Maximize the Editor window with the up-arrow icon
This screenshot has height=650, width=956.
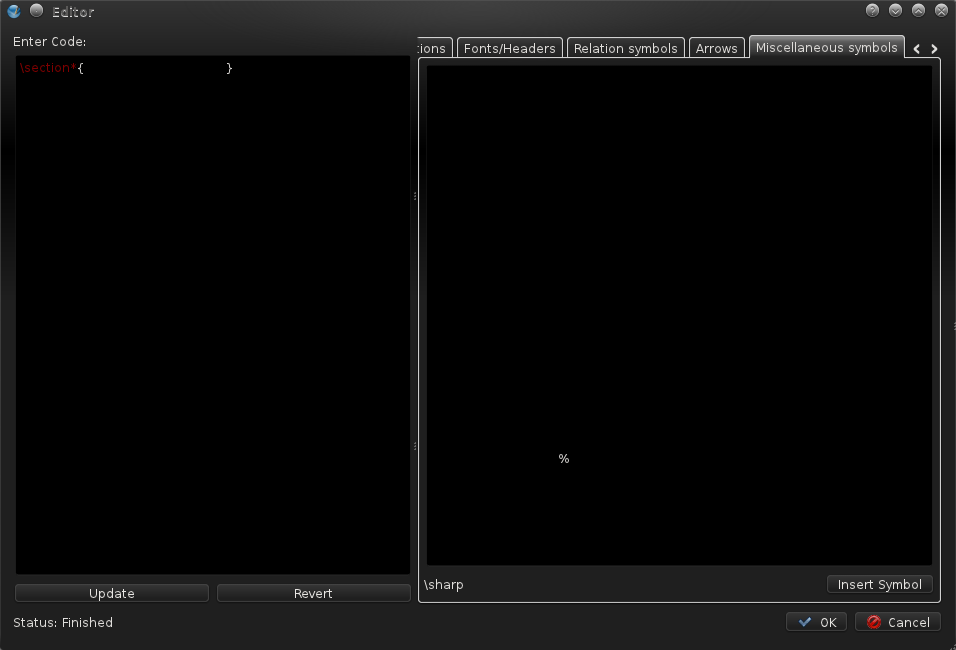(918, 11)
